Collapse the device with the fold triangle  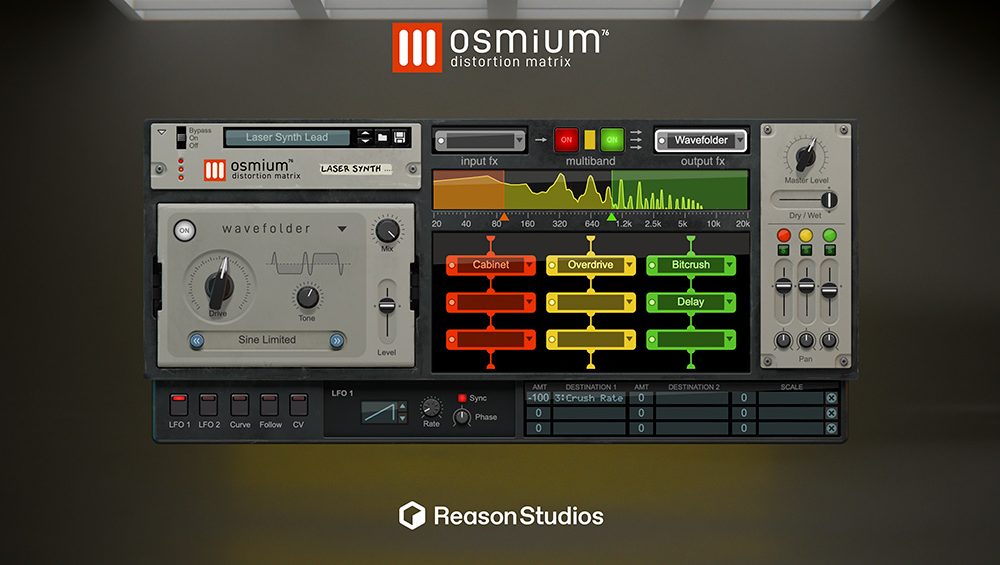coord(162,133)
